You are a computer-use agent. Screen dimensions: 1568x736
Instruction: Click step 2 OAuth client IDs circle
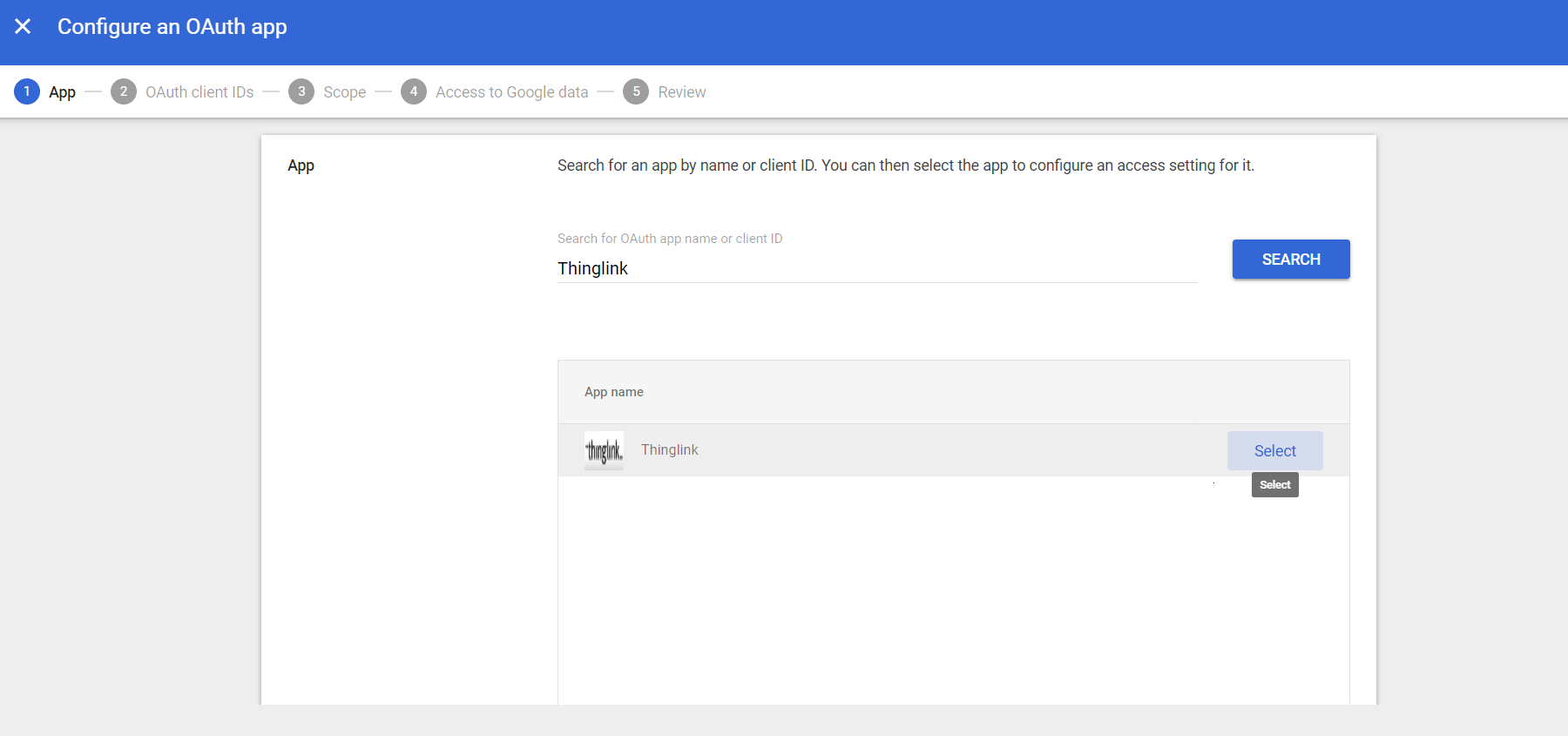point(124,91)
